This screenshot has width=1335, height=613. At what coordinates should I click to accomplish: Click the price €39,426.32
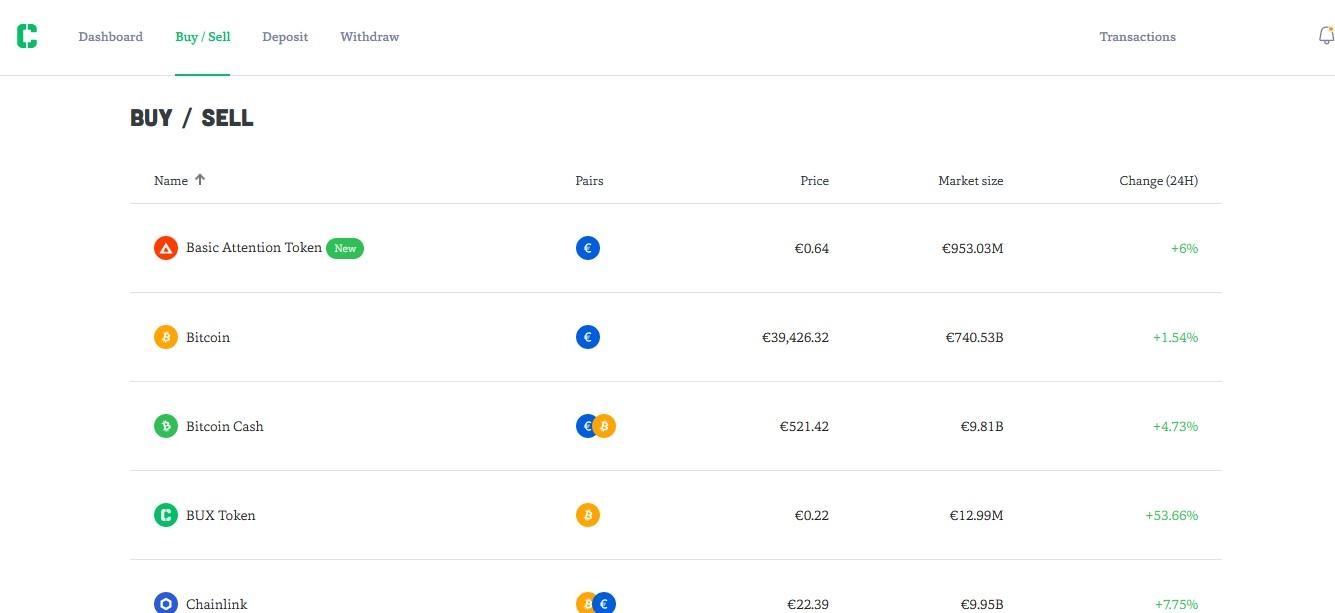pos(796,337)
